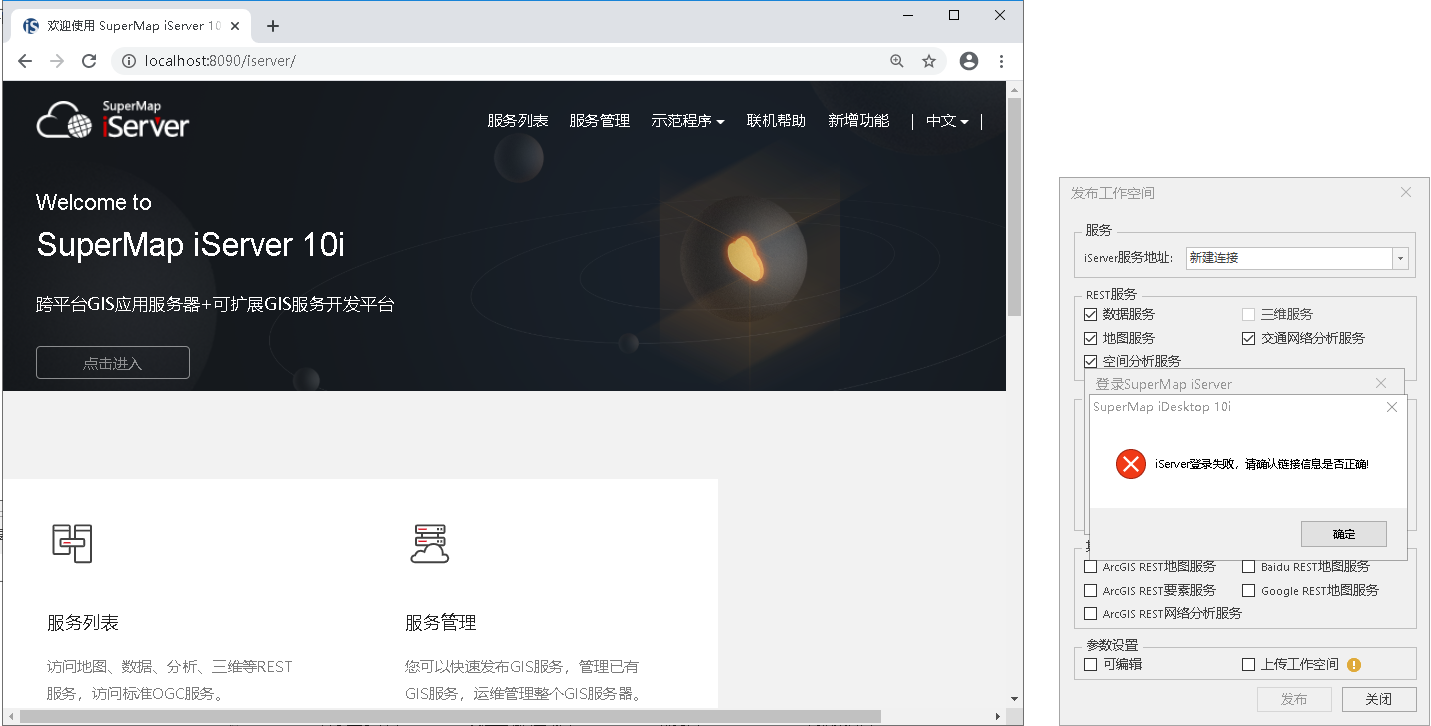
Task: Click the vertical scrollbar up arrow
Action: [x=1014, y=89]
